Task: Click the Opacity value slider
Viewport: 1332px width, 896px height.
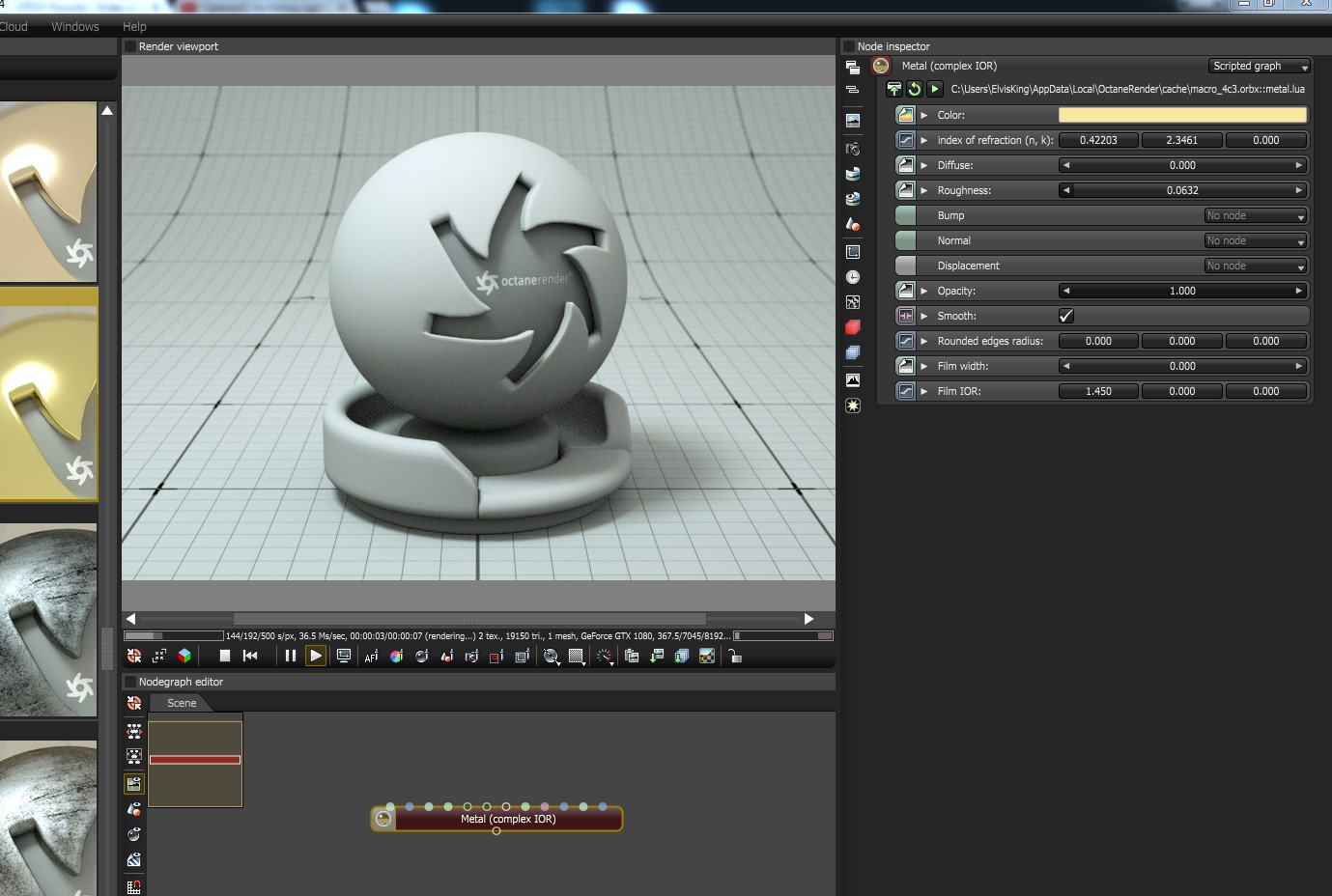Action: tap(1182, 291)
